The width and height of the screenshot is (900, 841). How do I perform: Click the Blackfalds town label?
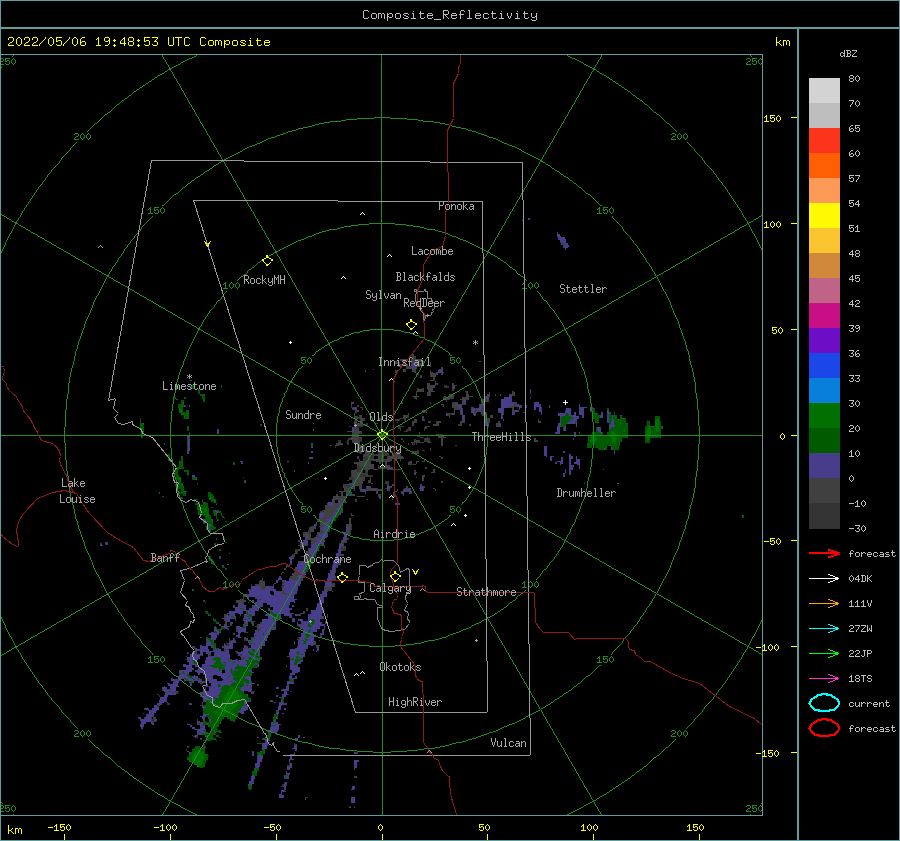(425, 277)
